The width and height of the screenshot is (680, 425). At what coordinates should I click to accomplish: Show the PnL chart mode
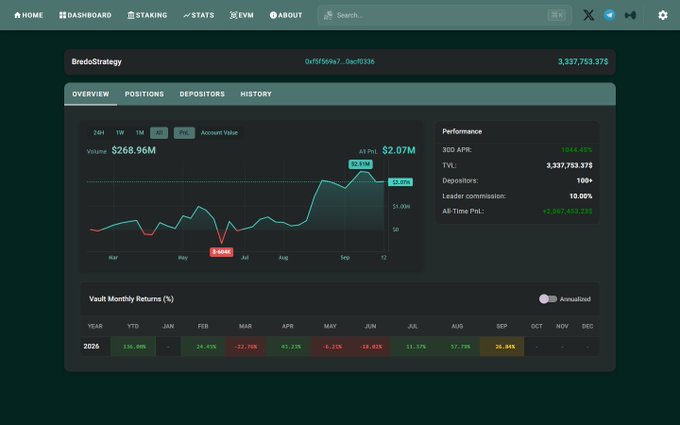point(184,133)
